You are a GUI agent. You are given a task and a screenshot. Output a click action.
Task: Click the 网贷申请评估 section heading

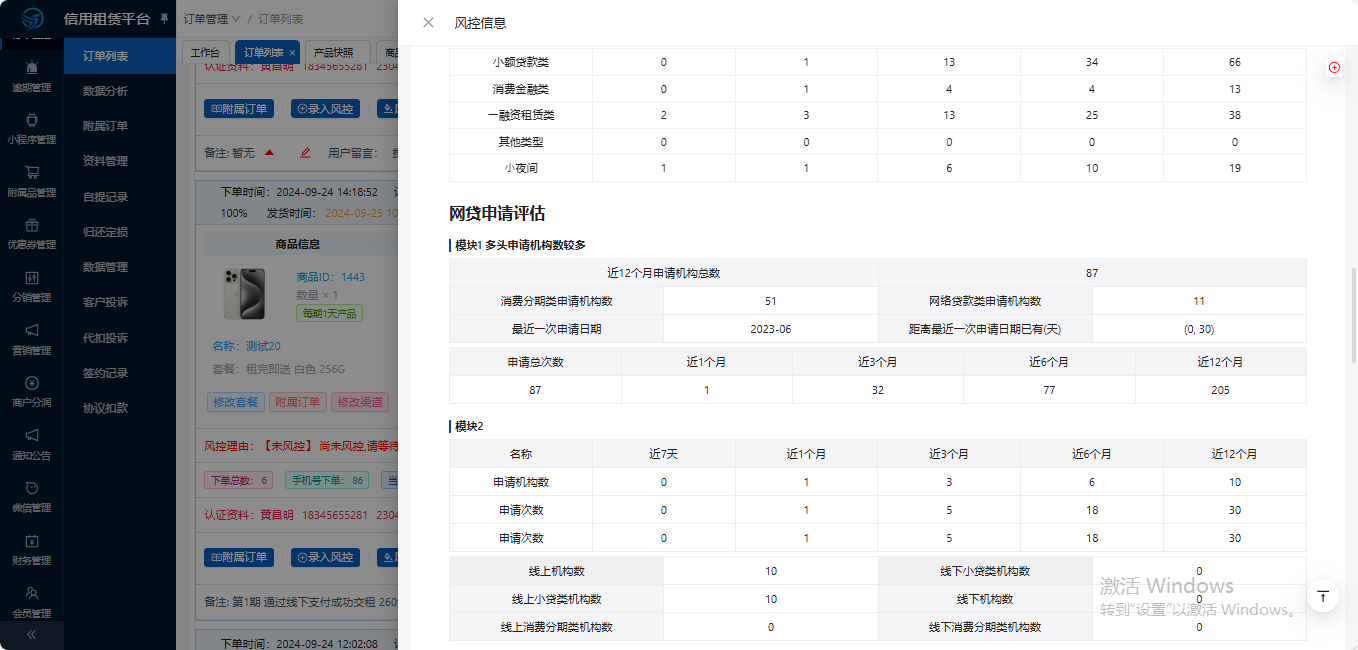coord(497,213)
